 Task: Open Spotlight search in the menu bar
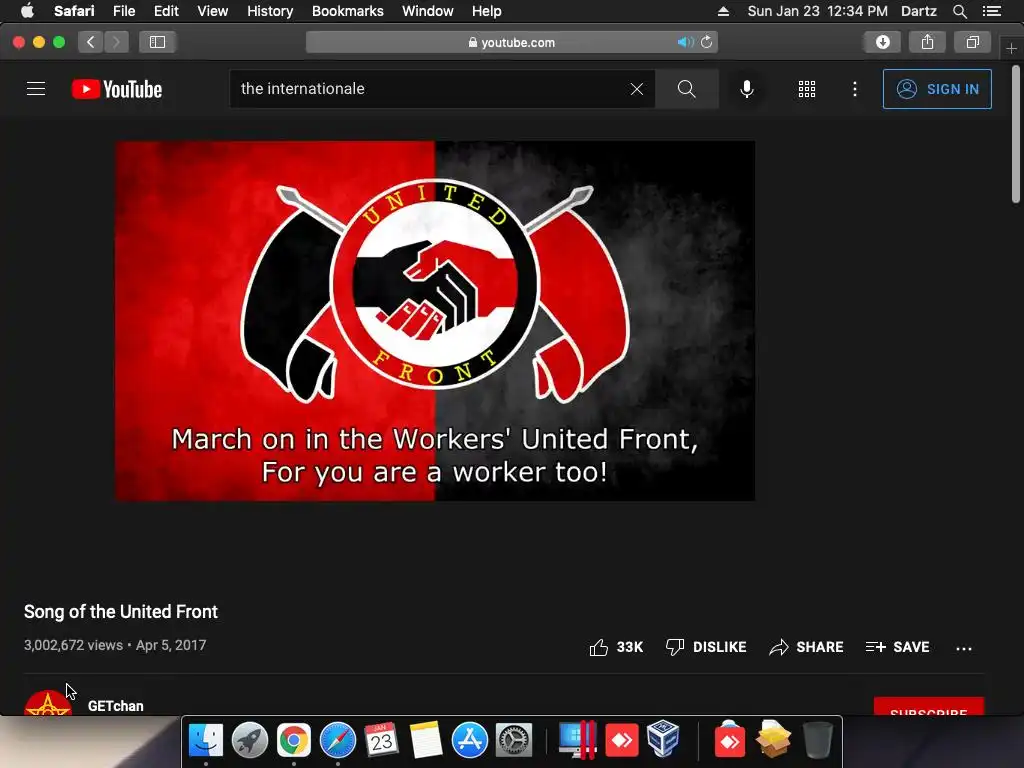(960, 11)
